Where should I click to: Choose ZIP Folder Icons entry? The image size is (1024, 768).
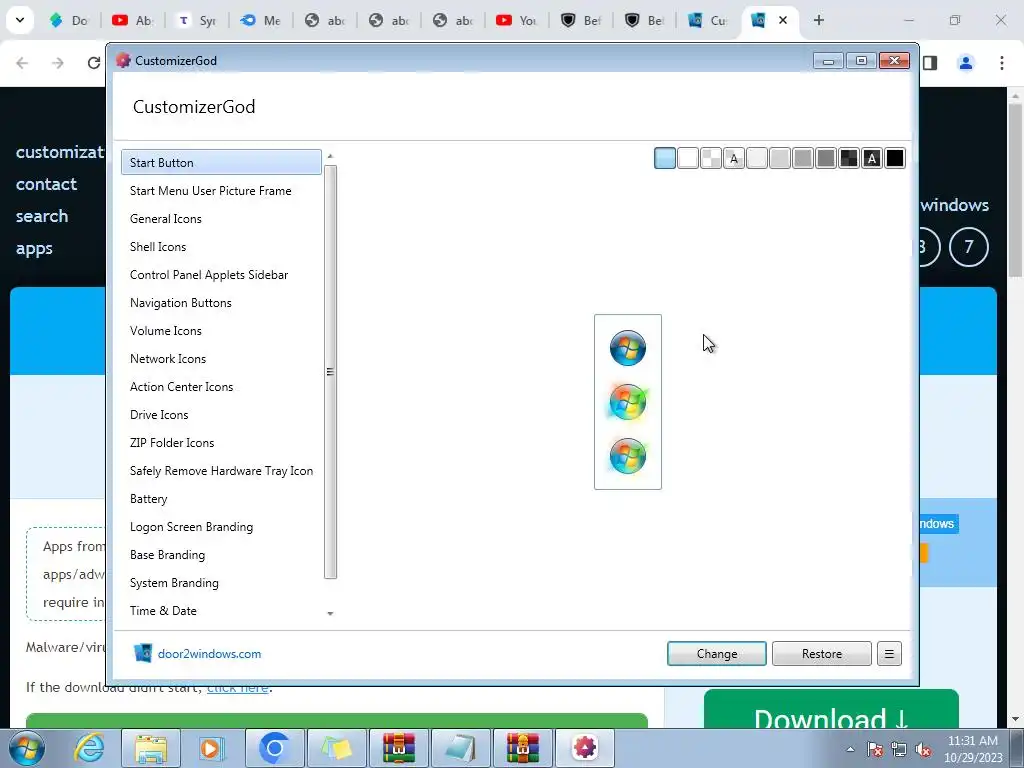[221, 443]
